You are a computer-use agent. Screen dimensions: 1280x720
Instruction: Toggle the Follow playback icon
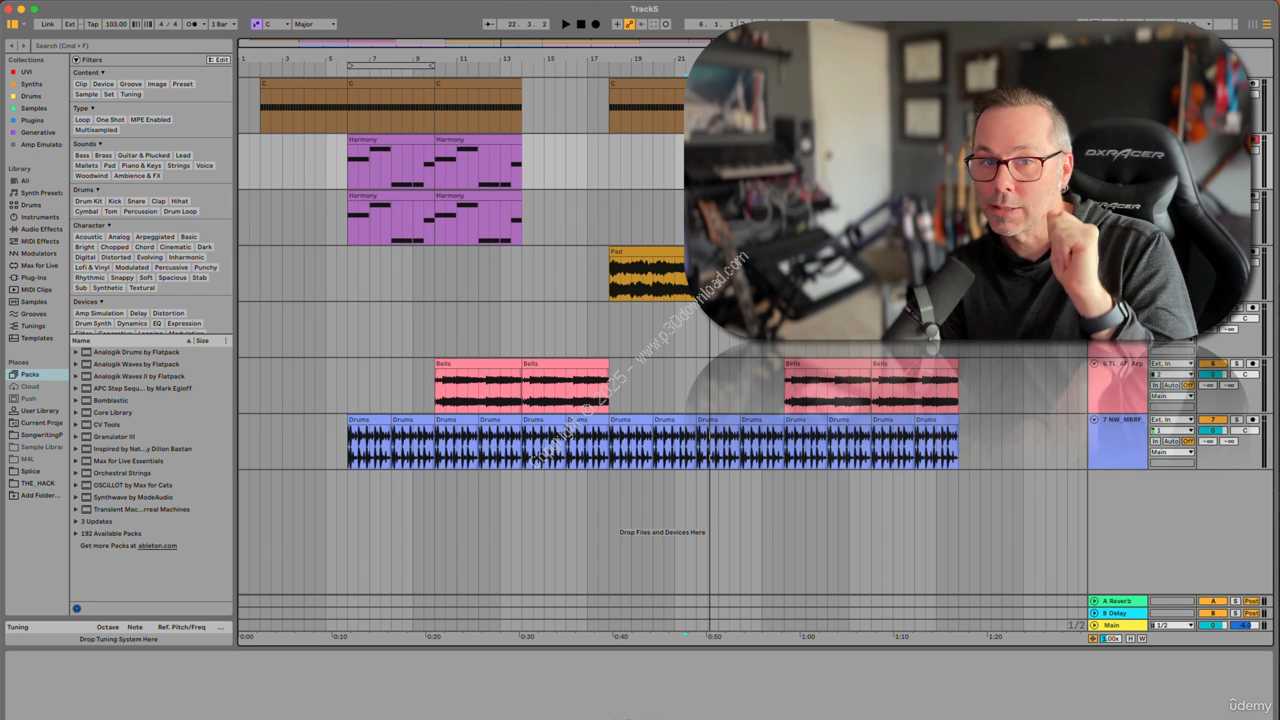(x=489, y=24)
